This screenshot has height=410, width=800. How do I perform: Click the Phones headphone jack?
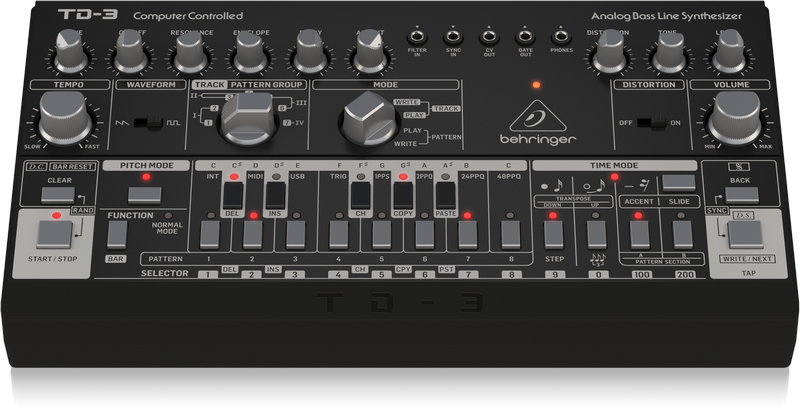coord(561,38)
